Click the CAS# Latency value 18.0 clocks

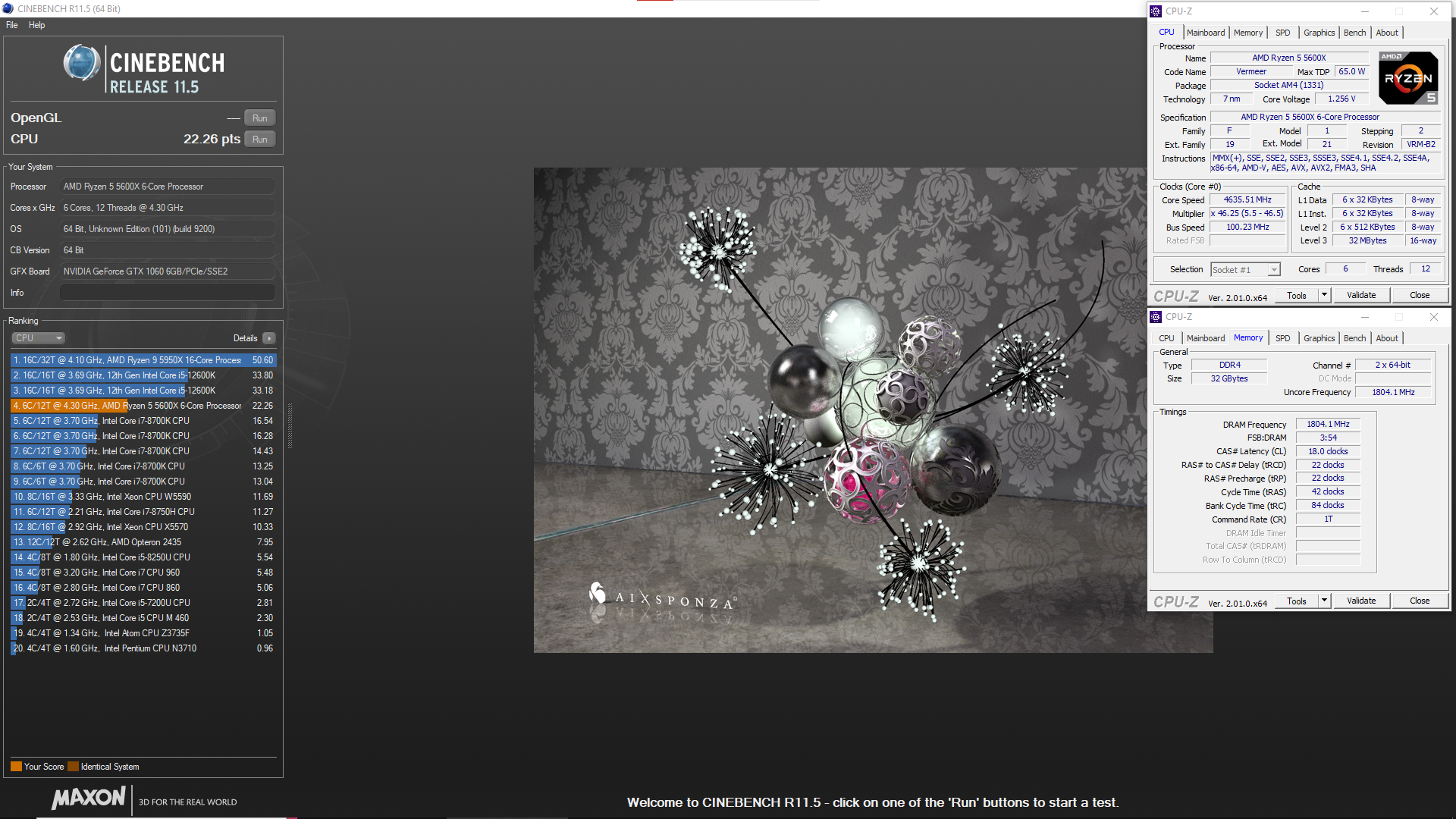1328,452
